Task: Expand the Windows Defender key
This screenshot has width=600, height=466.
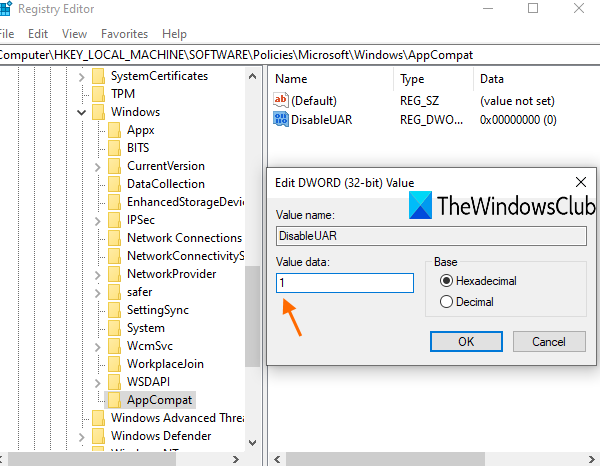Action: pyautogui.click(x=81, y=437)
